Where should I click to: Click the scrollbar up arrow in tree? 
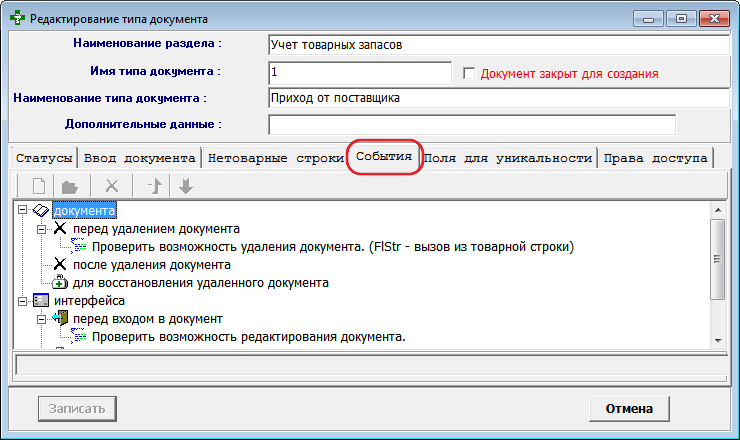(x=718, y=210)
